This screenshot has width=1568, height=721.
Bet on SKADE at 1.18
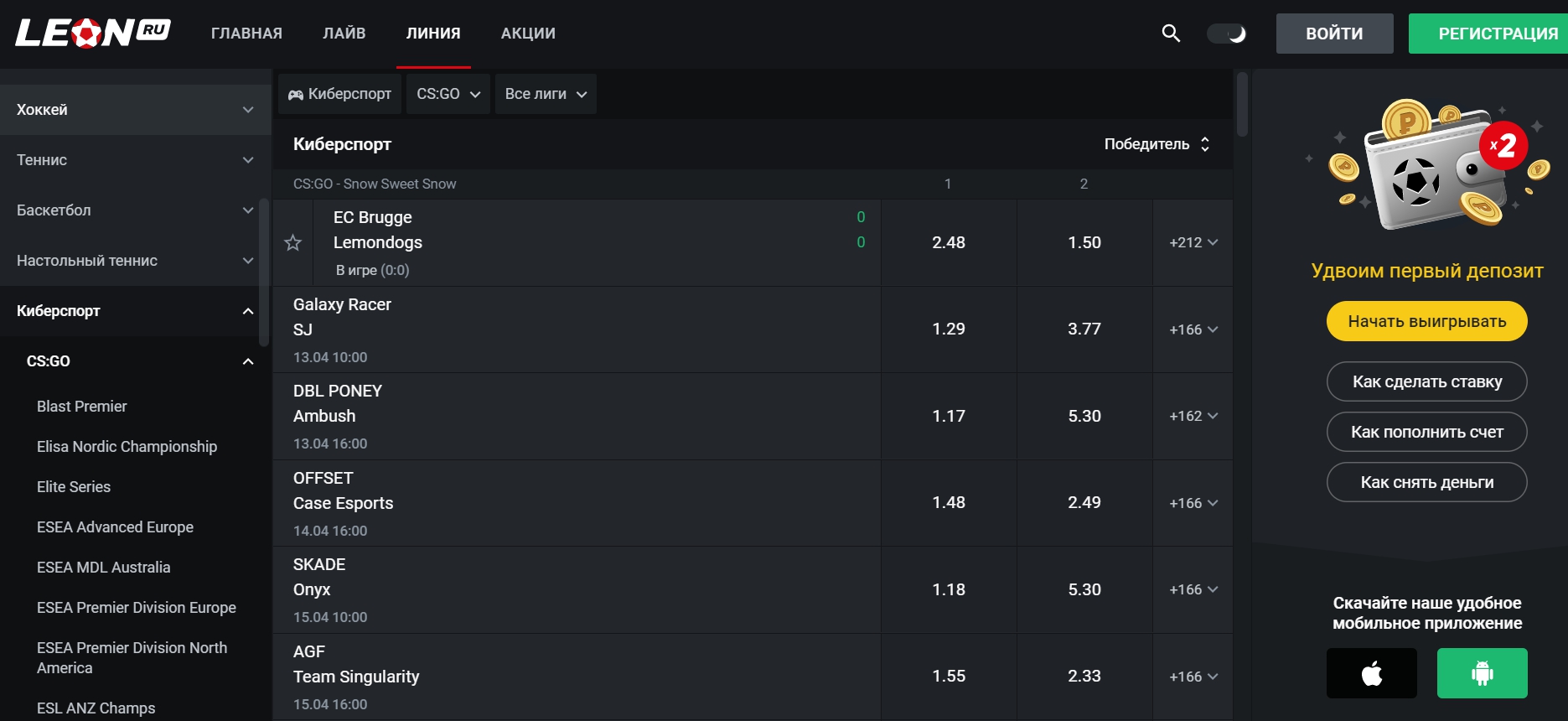click(949, 590)
